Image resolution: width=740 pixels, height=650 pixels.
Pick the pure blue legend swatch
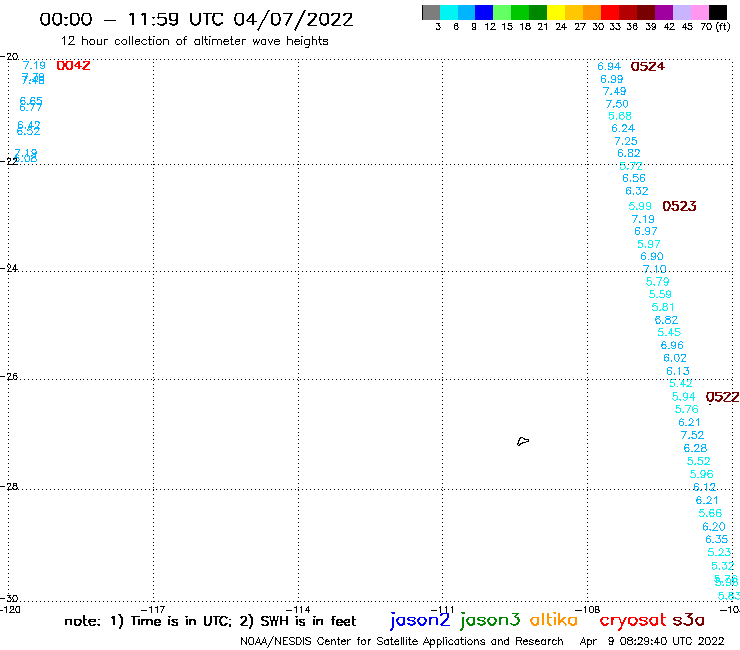tap(485, 12)
